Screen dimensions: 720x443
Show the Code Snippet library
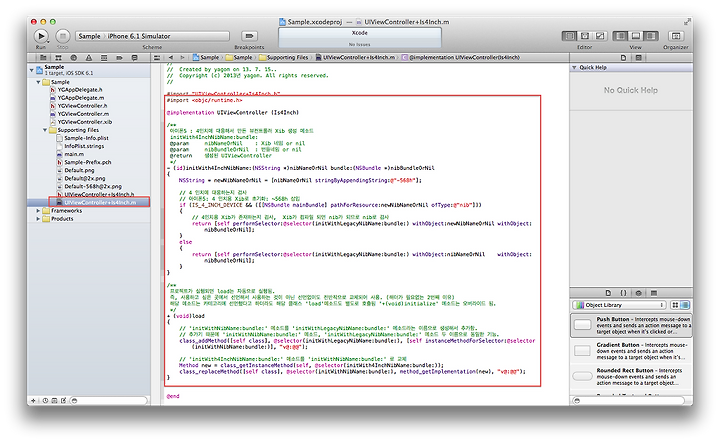tap(623, 293)
